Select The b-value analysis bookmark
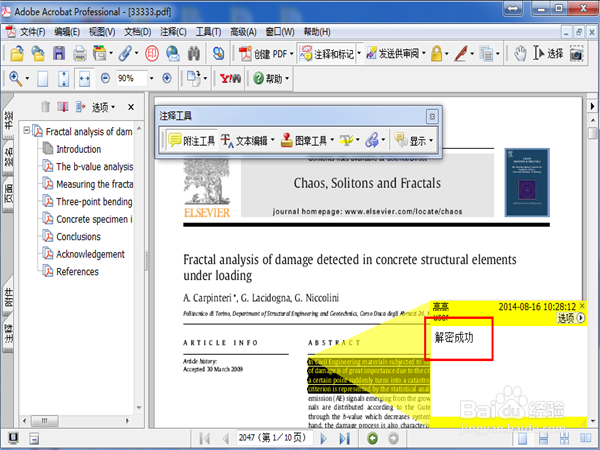This screenshot has width=600, height=450. pos(95,167)
